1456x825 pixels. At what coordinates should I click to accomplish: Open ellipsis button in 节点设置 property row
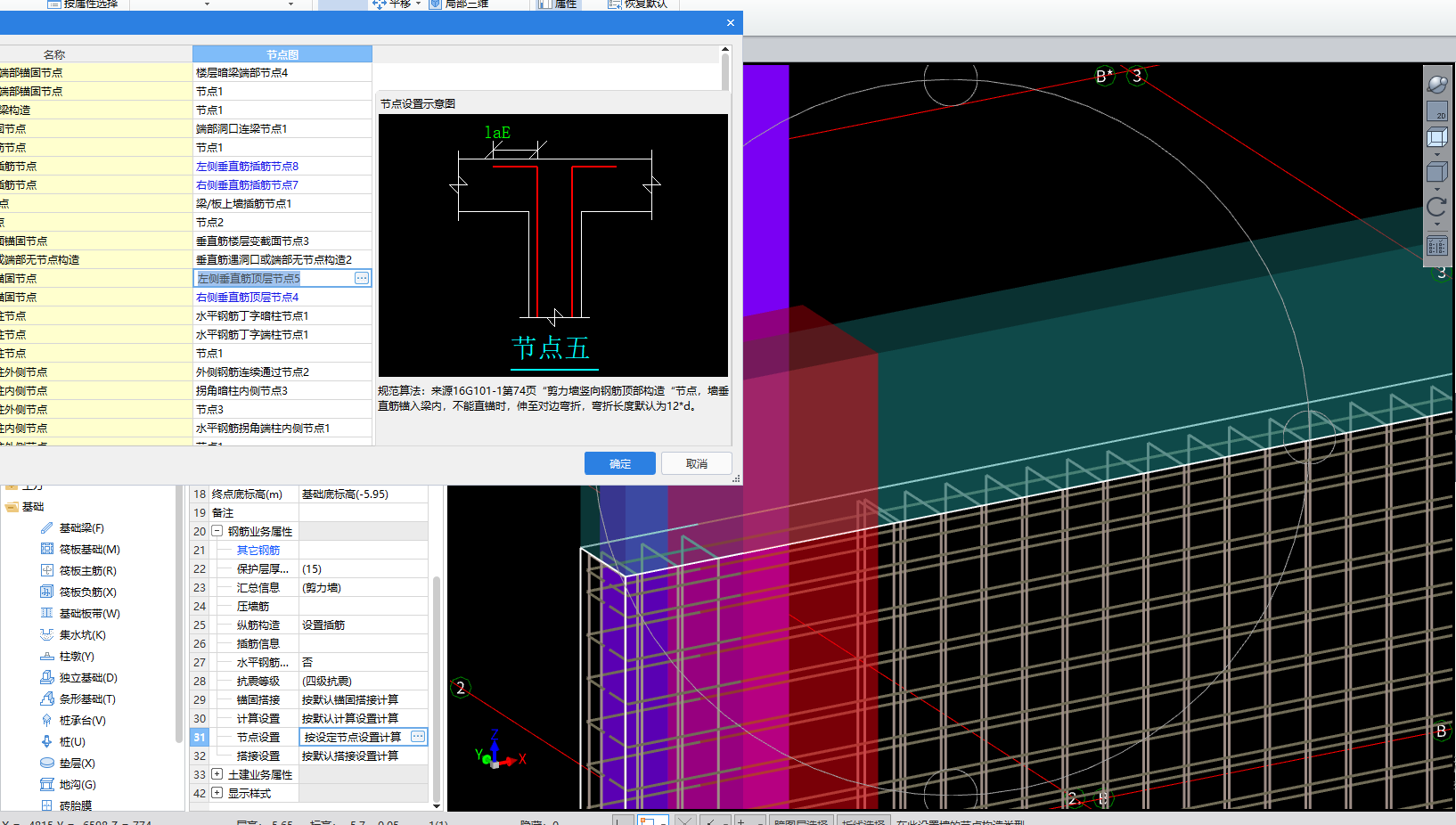417,737
